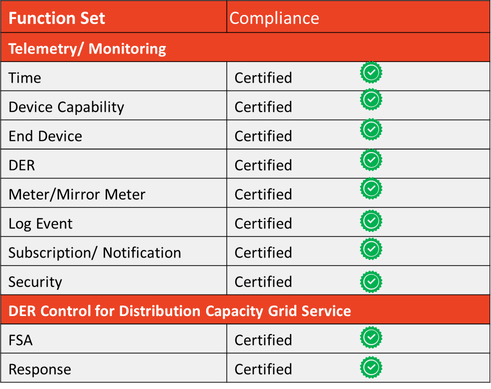Click the Subscription/ Notification label
This screenshot has width=491, height=389.
[x=95, y=253]
